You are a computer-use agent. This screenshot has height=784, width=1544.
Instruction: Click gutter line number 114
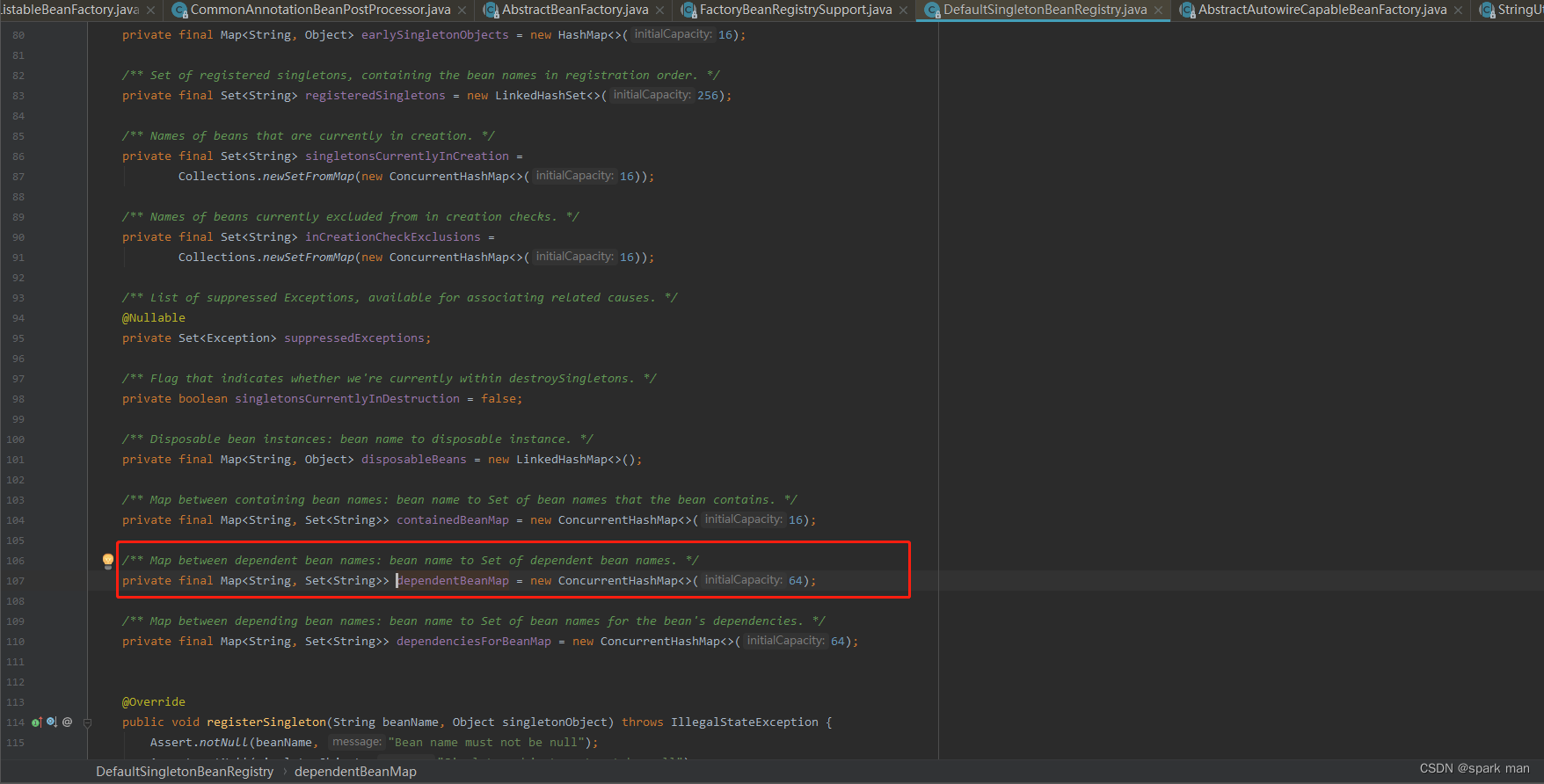pyautogui.click(x=16, y=722)
